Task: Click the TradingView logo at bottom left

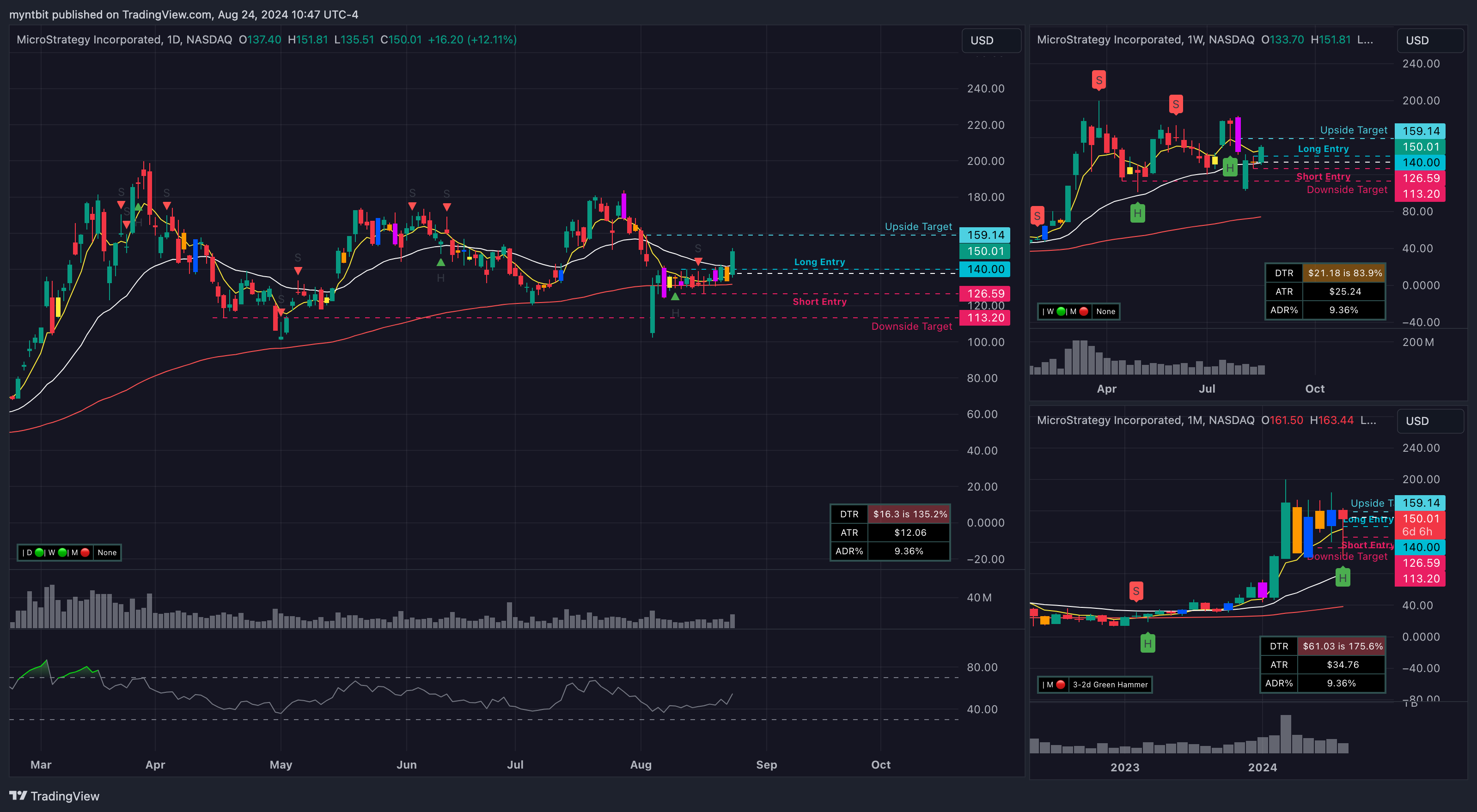Action: coord(54,796)
